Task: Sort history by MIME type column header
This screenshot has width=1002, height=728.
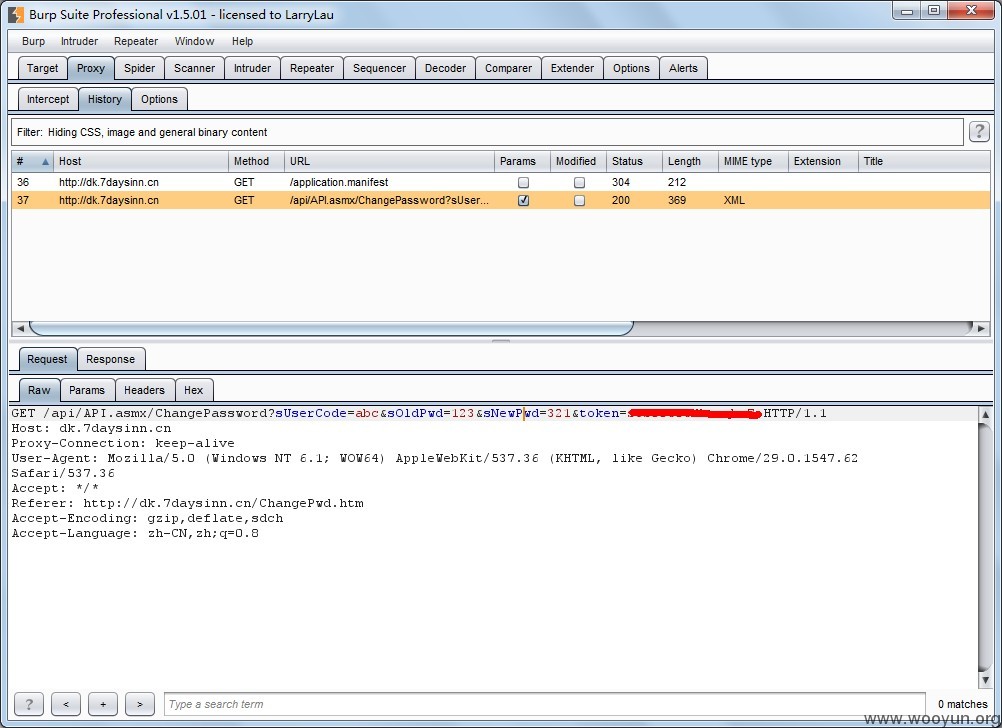Action: click(x=753, y=162)
